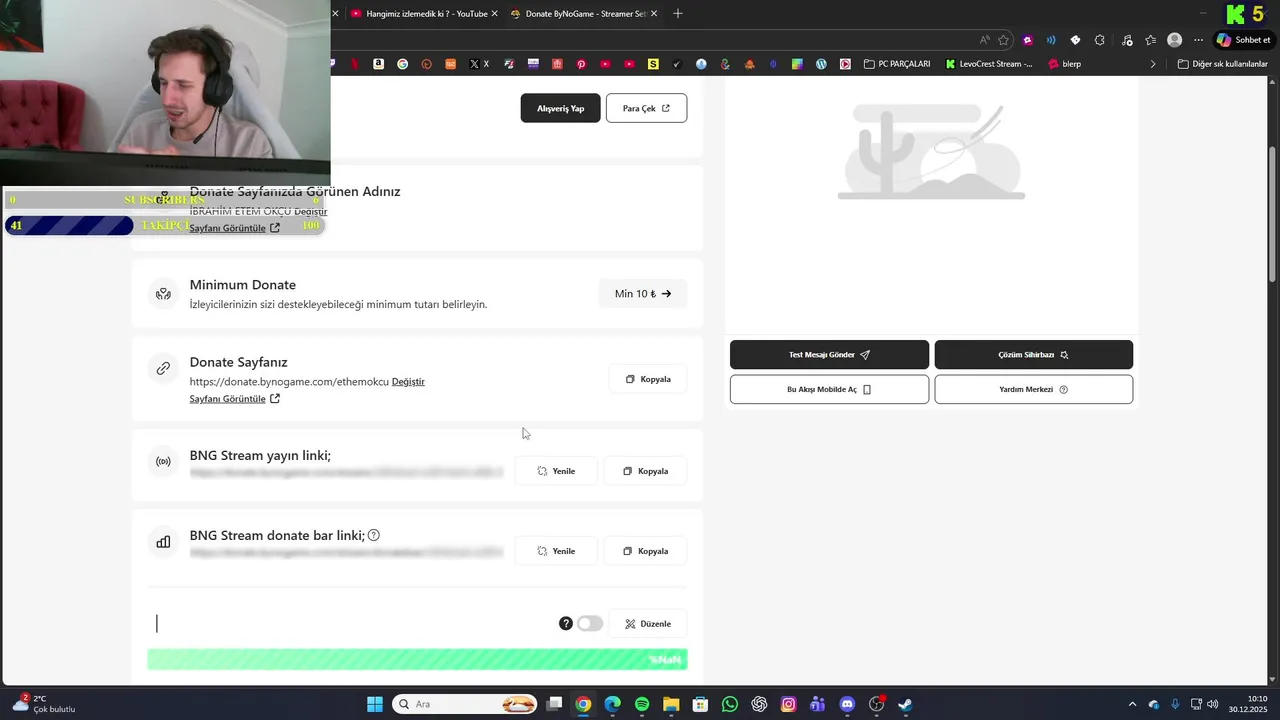The width and height of the screenshot is (1280, 720).
Task: Open the help info icon after donate bar linki
Action: [374, 535]
